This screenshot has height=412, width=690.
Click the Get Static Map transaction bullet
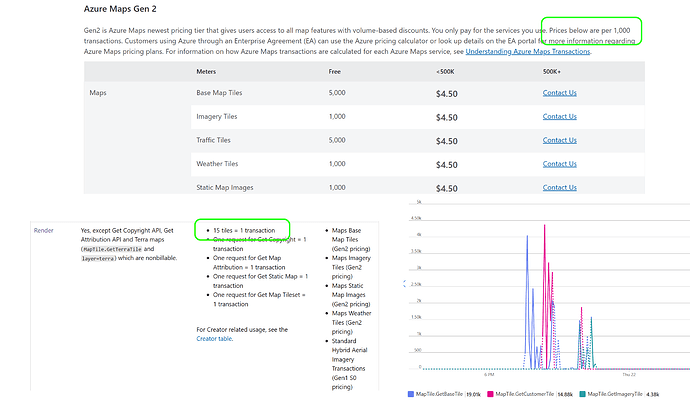click(x=261, y=281)
